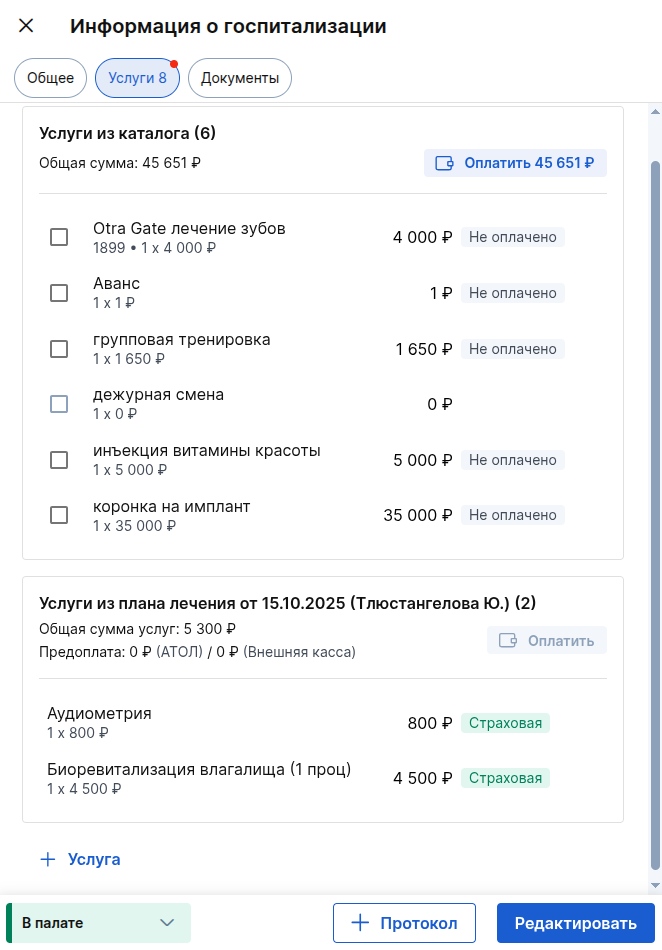The image size is (662, 950).
Task: Switch to the Документы tab
Action: point(239,77)
